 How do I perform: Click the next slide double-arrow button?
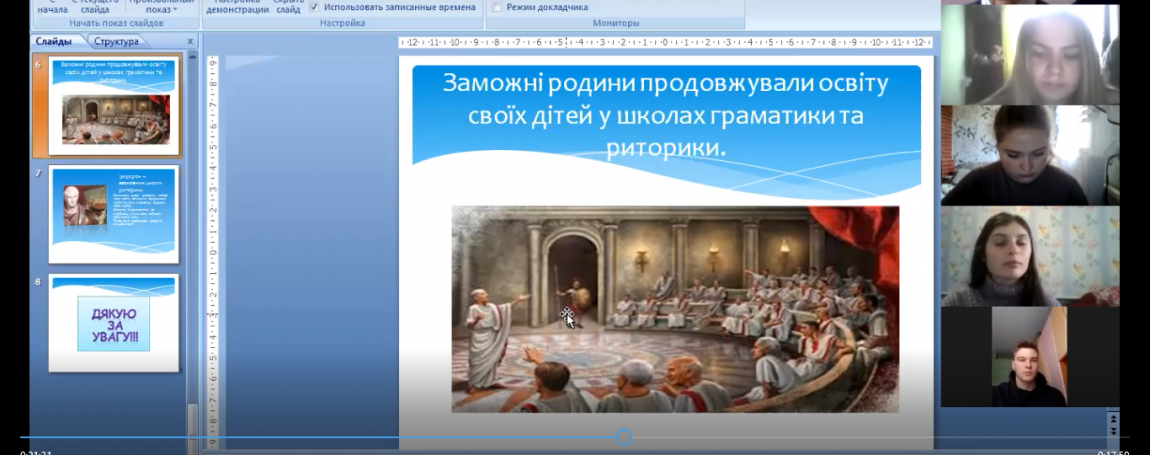click(1114, 430)
